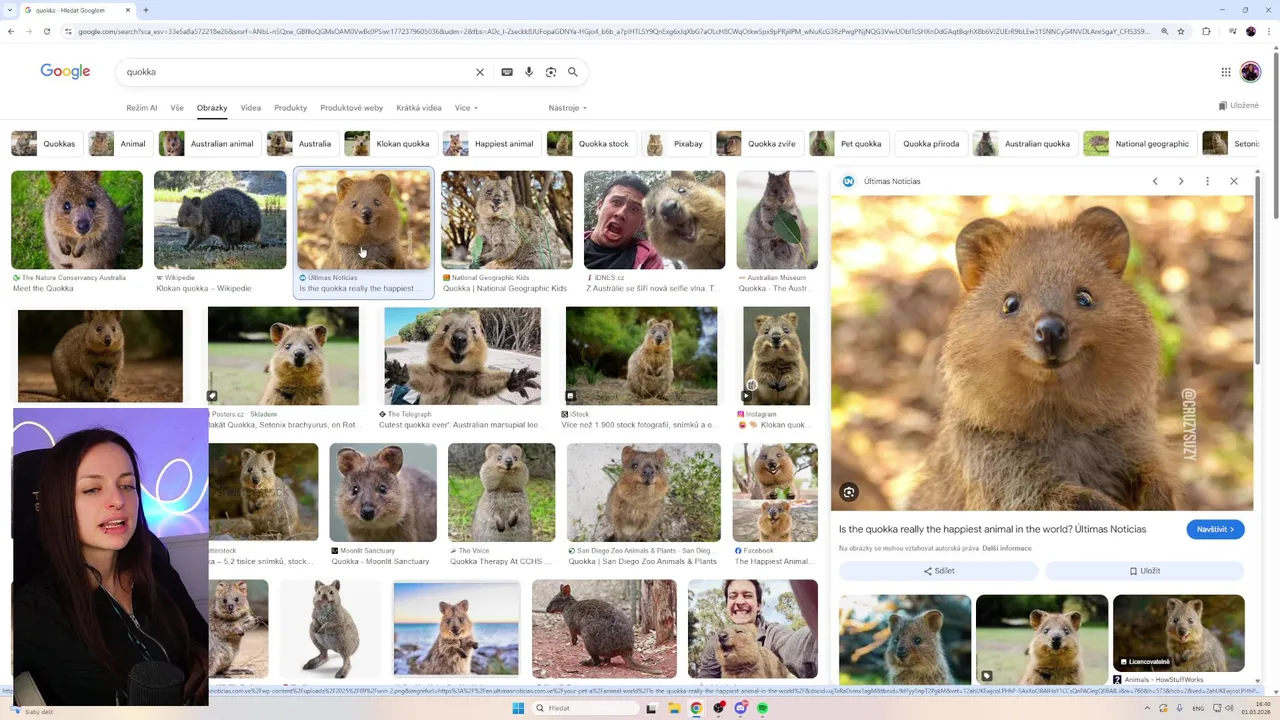1280x720 pixels.
Task: Open the browser extensions puzzle icon
Action: point(1206,31)
